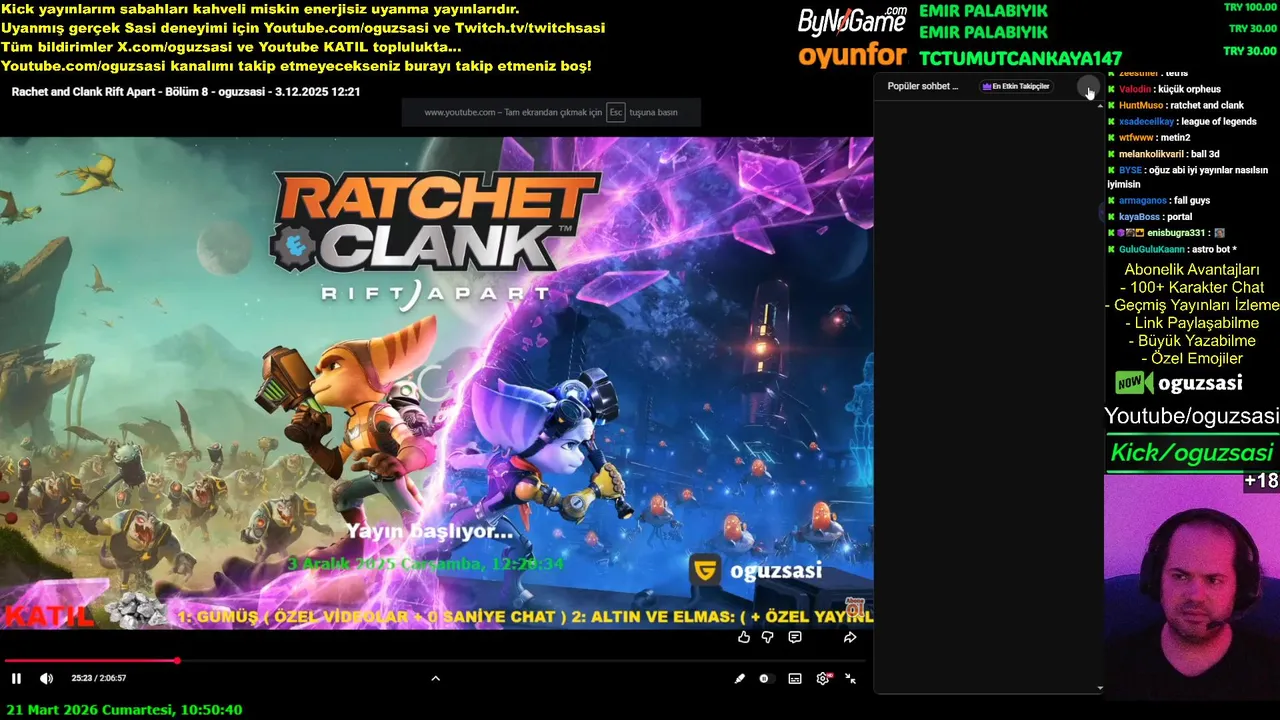This screenshot has width=1280, height=720.
Task: Exit full screen with the shrink icon
Action: click(851, 678)
